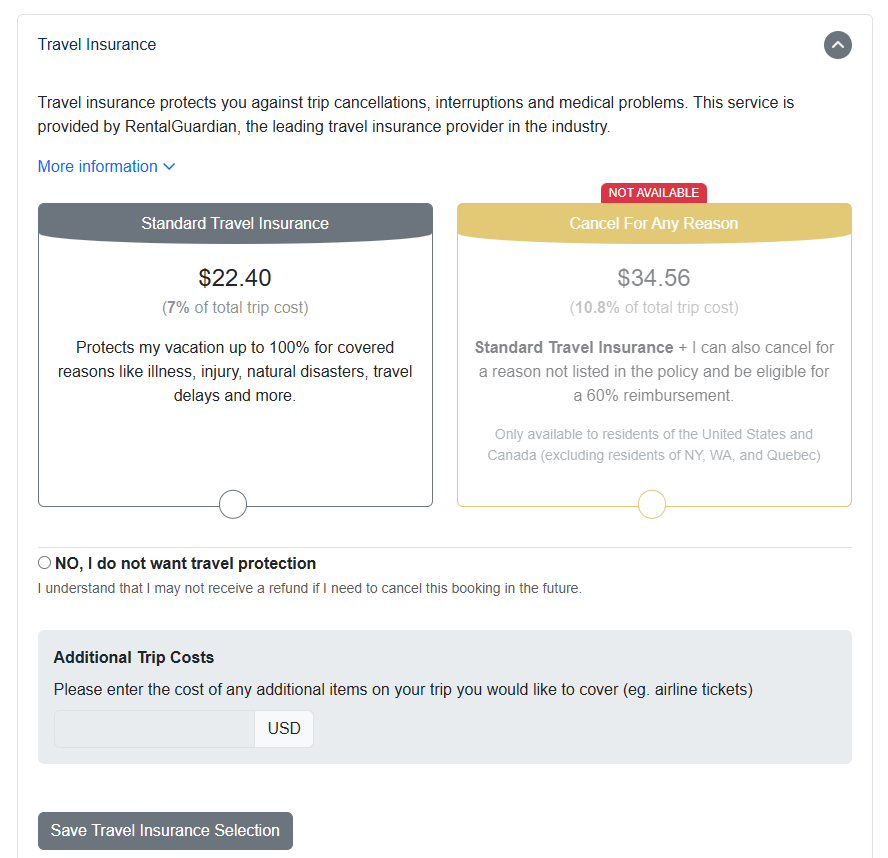Screen dimensions: 888x858
Task: Click the 60% reimbursement description text
Action: tap(654, 372)
